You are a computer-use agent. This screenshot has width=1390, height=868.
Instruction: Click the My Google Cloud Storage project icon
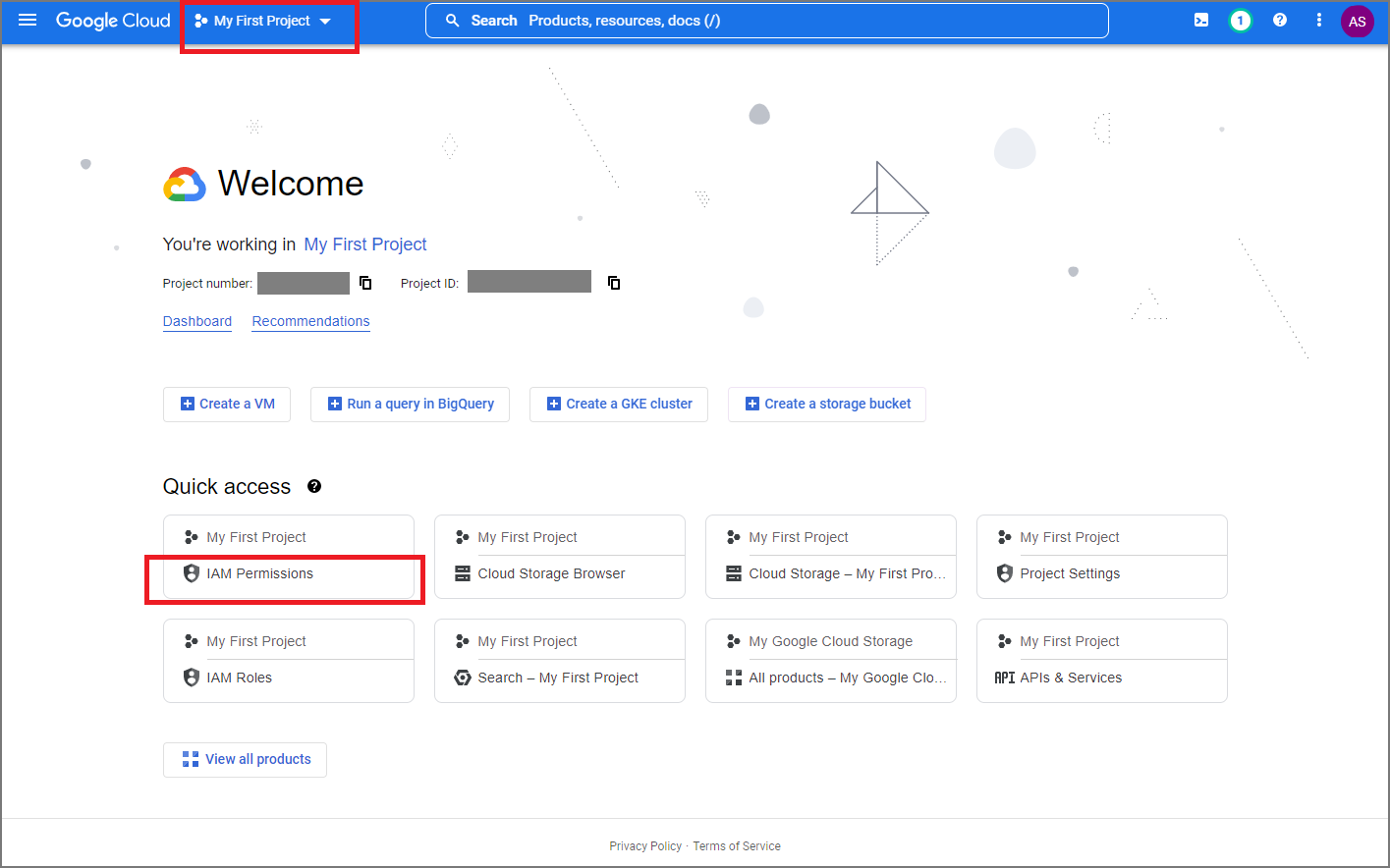click(x=734, y=641)
